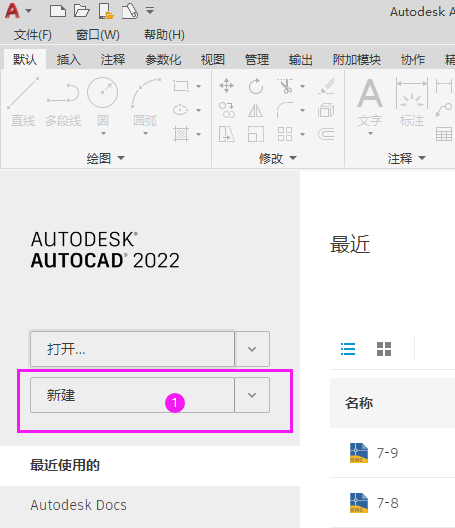This screenshot has width=455, height=528.
Task: Switch to the 视图 ribbon tab
Action: click(213, 60)
